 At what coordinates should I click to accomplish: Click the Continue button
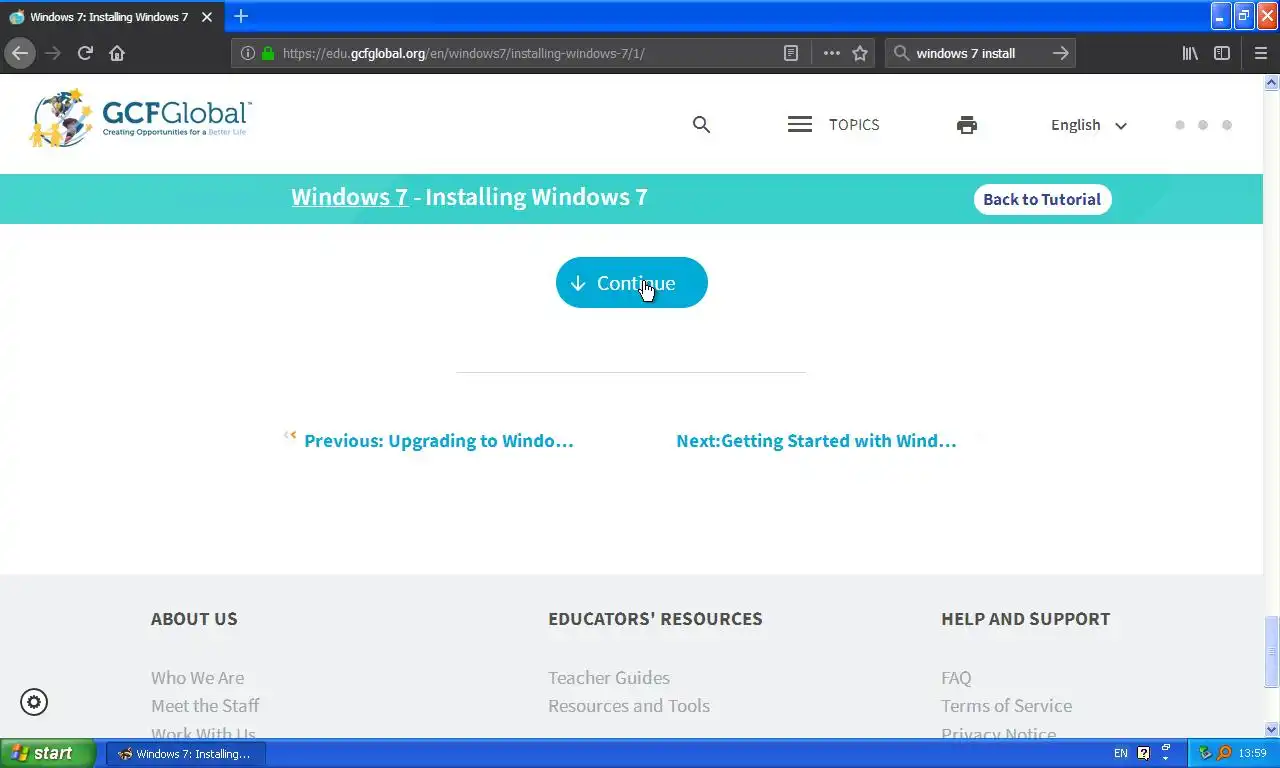tap(632, 283)
